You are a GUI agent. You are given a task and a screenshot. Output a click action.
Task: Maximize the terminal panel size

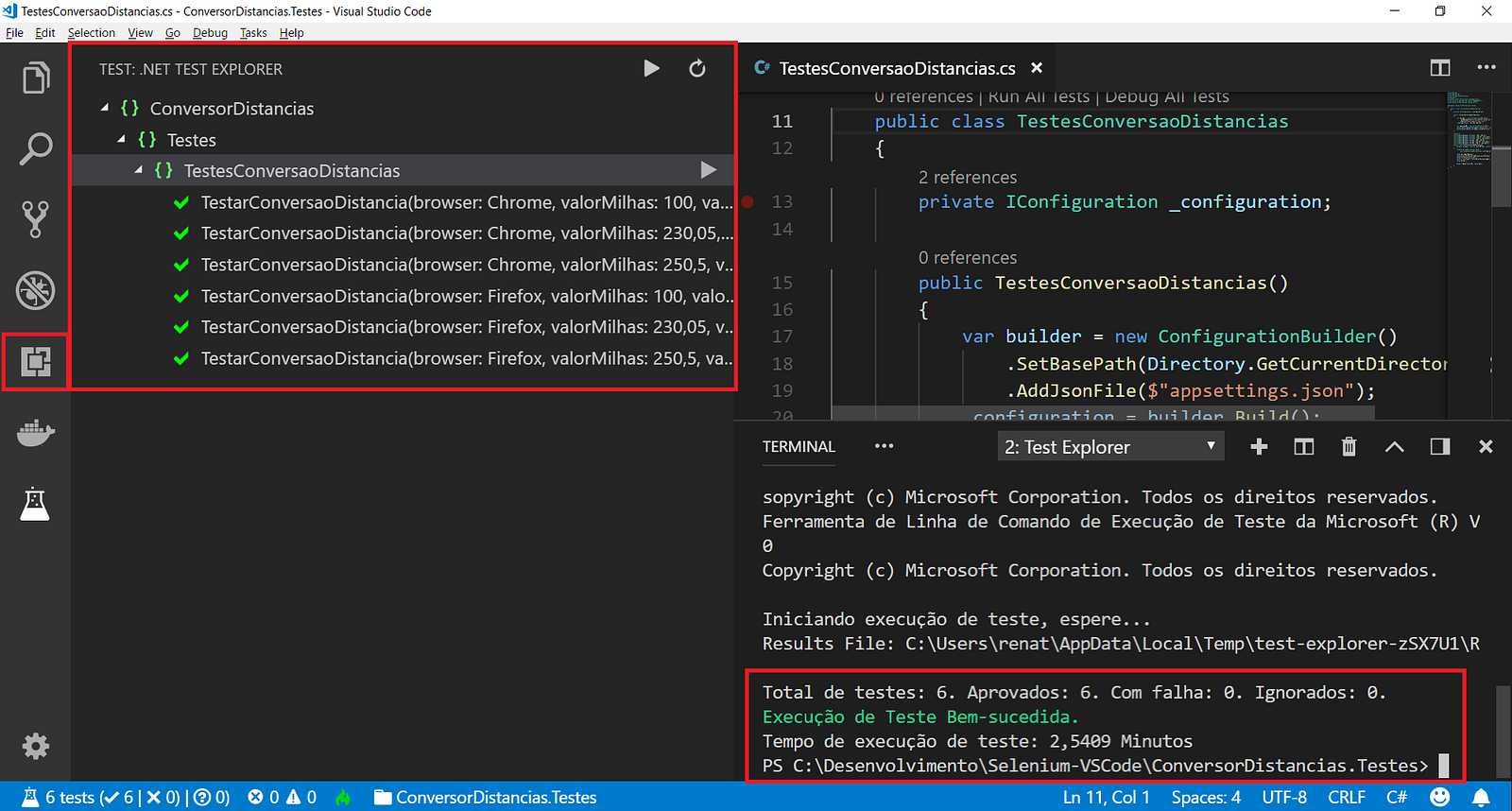1394,447
